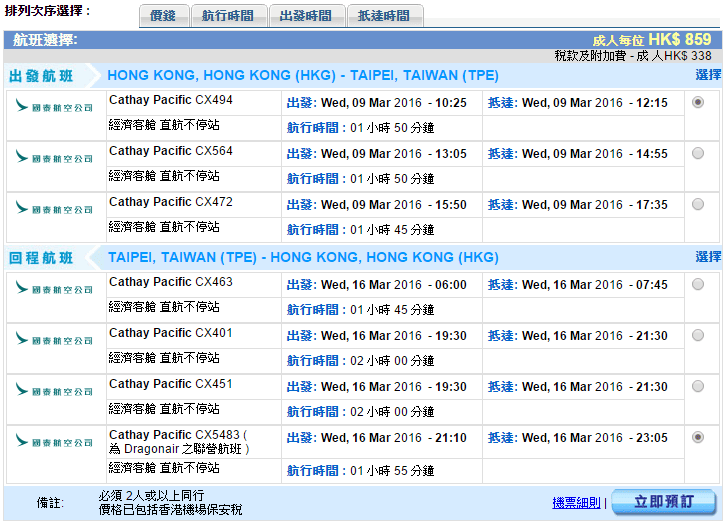Select return flight CX463 at 06:00
The image size is (728, 525).
[697, 284]
